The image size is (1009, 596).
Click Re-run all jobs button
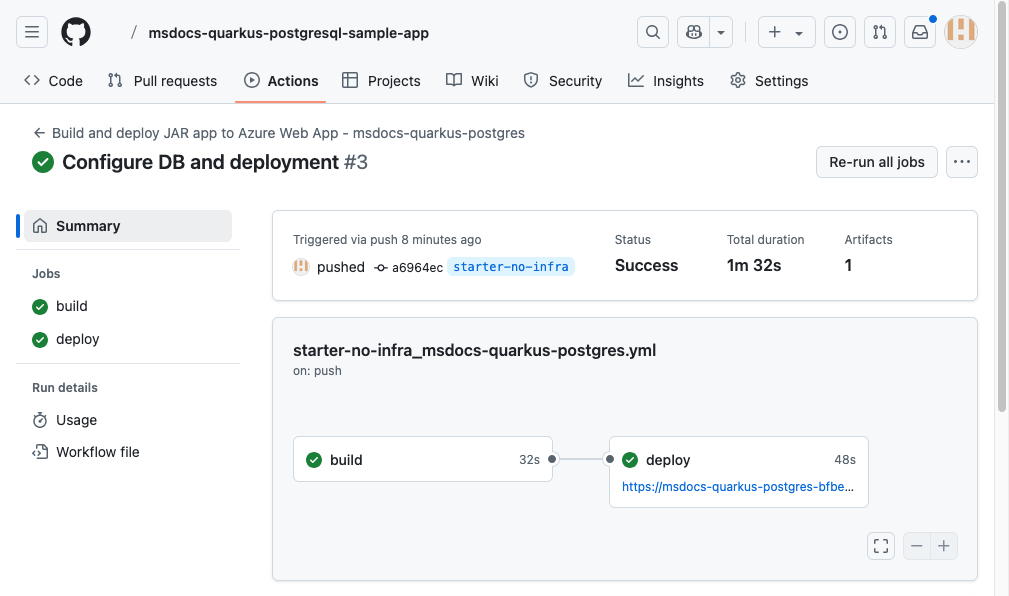(x=876, y=162)
